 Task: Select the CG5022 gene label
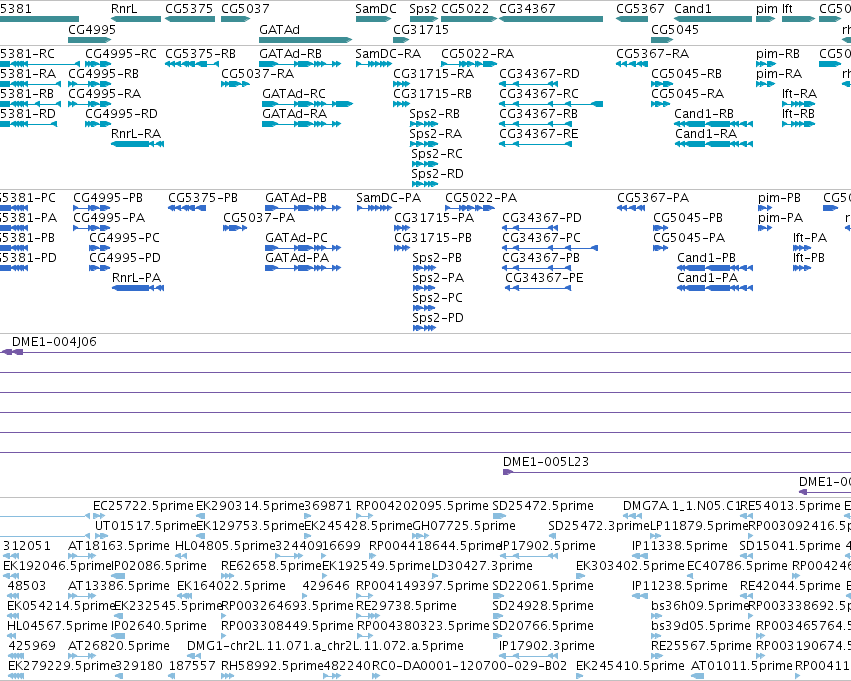[x=465, y=9]
